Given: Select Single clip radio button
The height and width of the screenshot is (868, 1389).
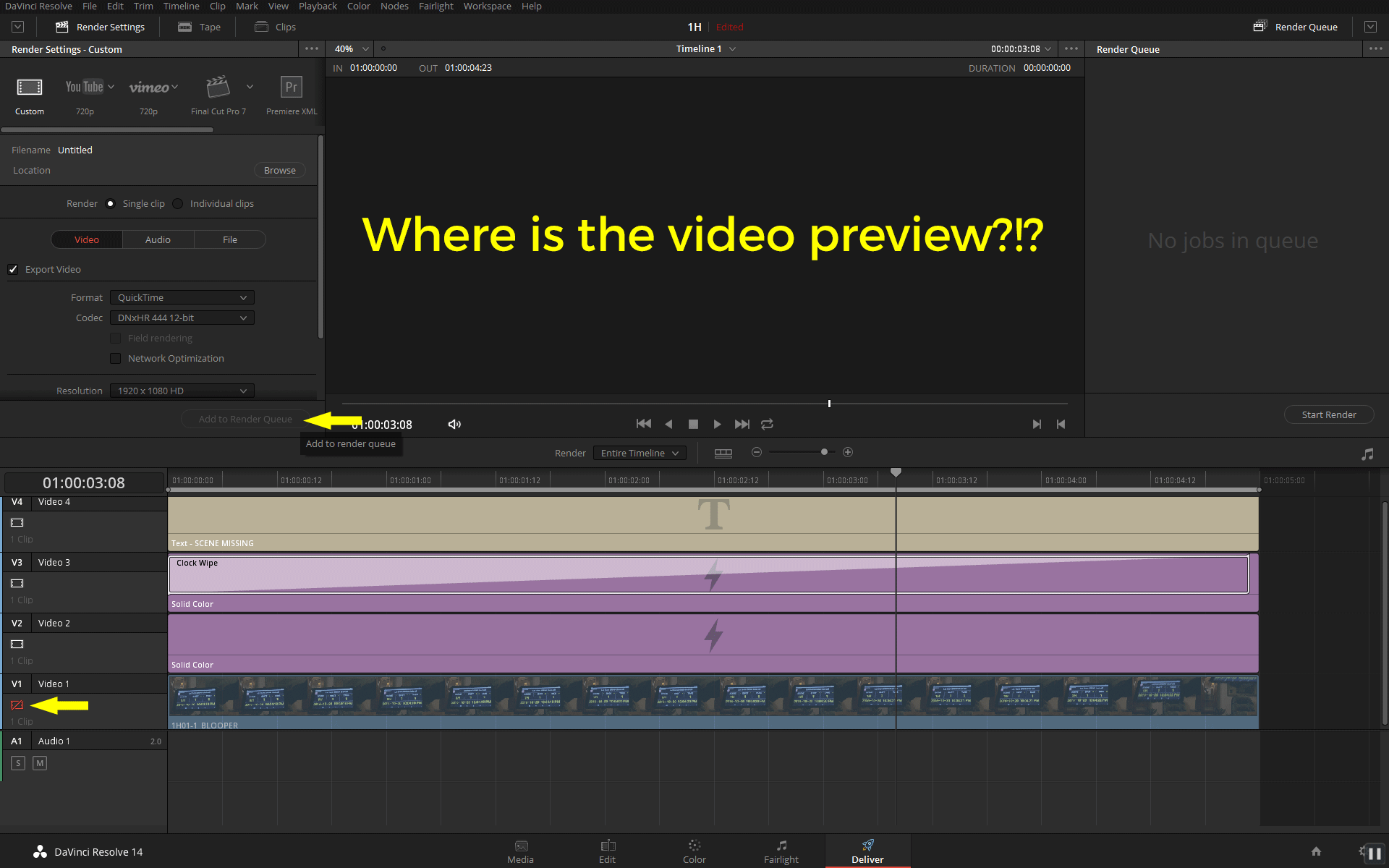Looking at the screenshot, I should point(109,203).
